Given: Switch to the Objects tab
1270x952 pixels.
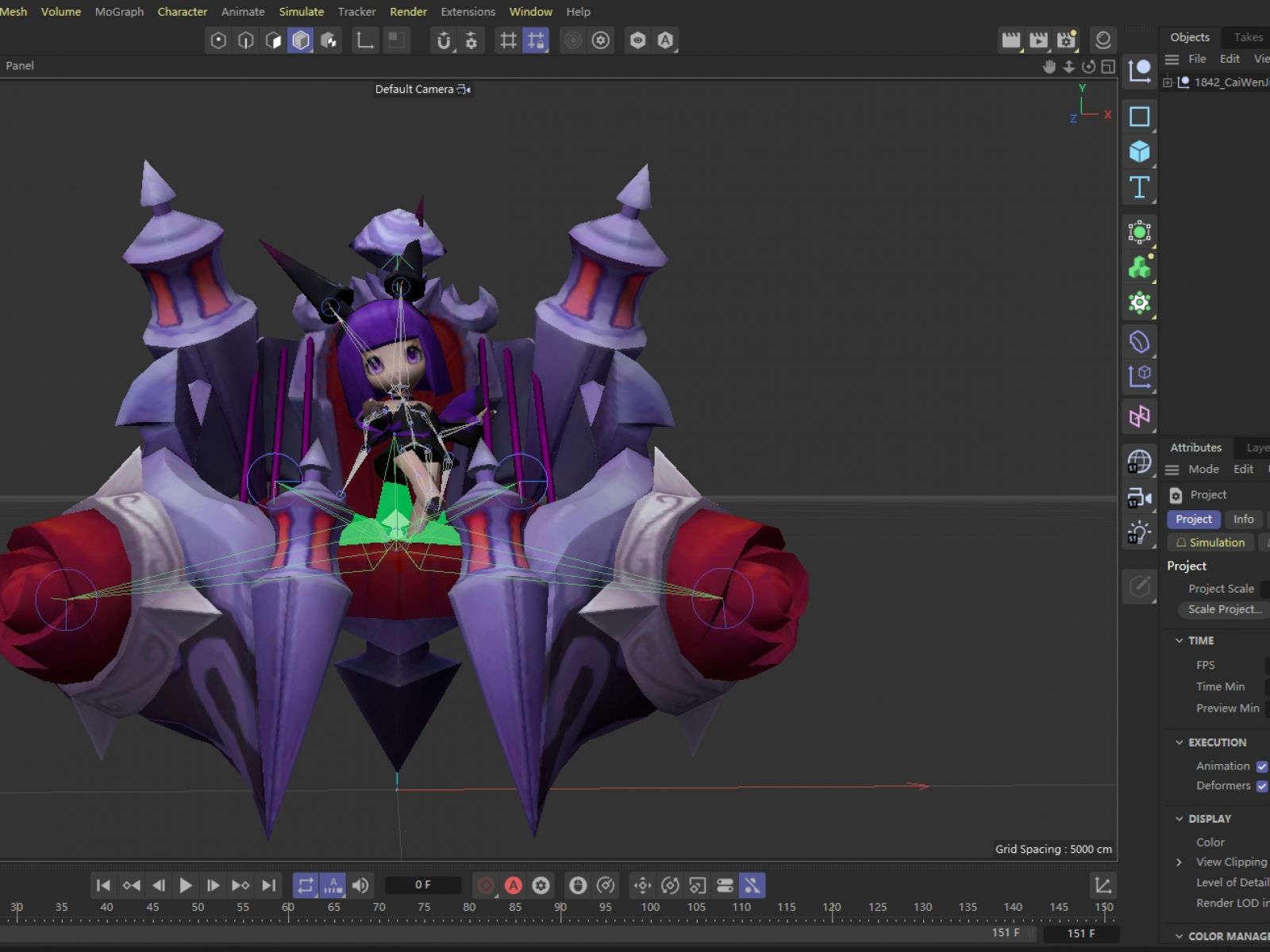Looking at the screenshot, I should (1190, 37).
